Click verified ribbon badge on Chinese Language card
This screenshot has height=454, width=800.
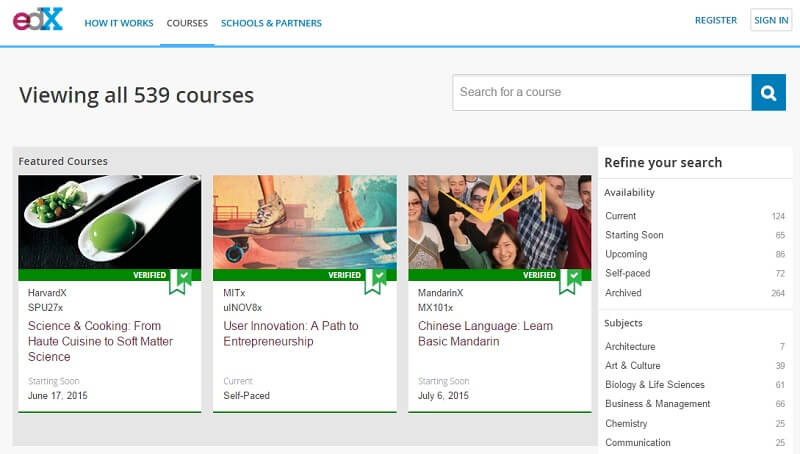570,282
